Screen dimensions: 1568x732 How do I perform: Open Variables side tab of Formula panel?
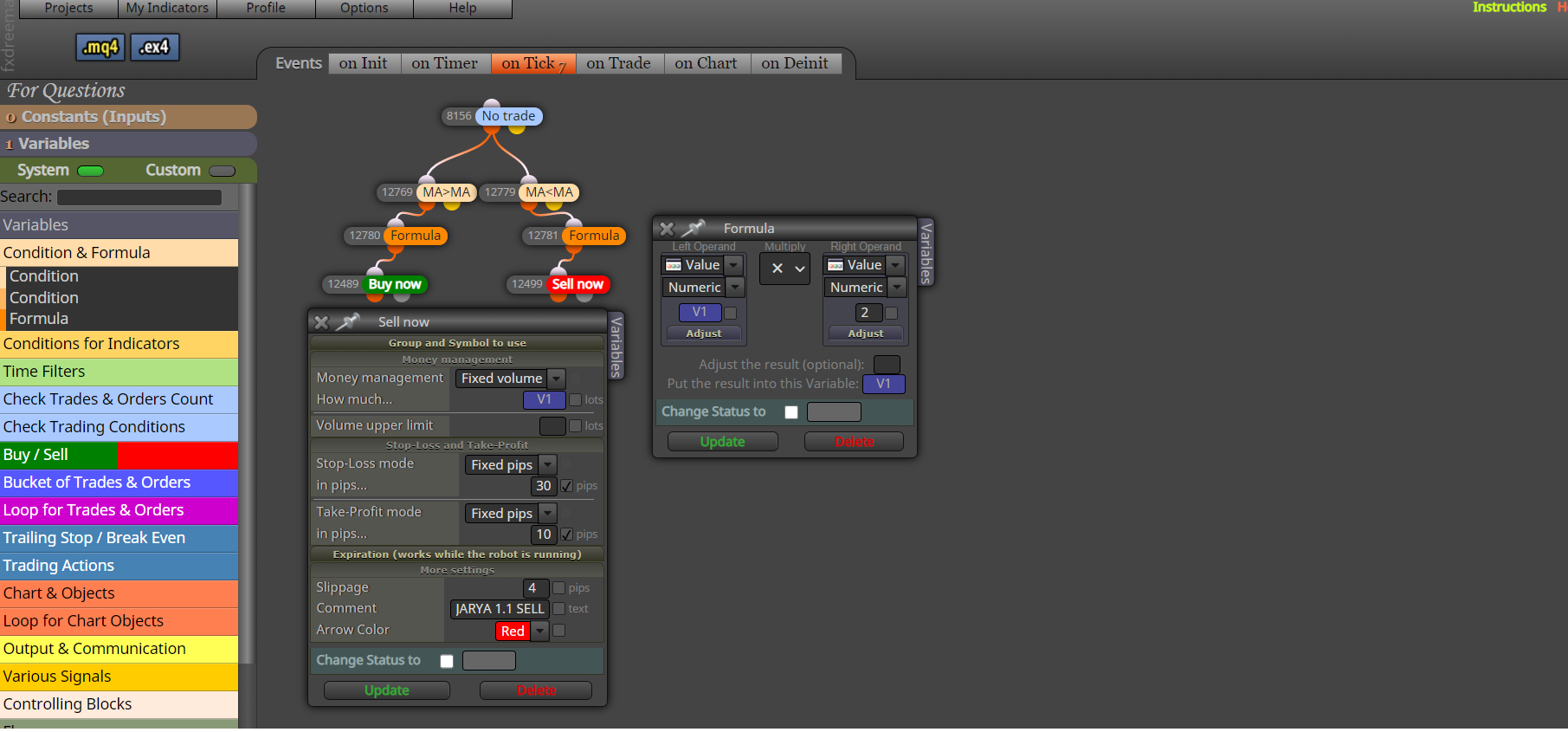click(x=926, y=252)
